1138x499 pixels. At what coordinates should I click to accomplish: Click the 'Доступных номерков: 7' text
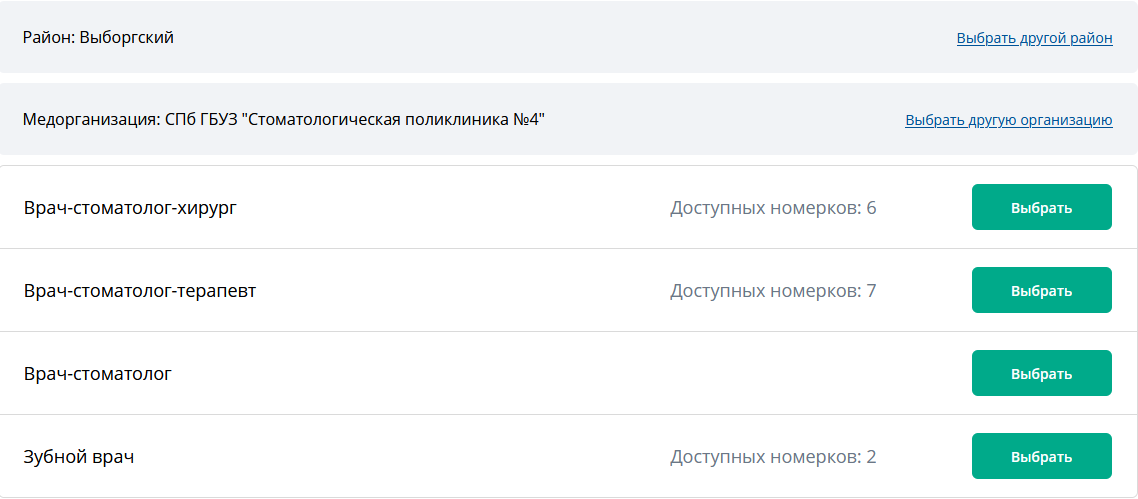pos(772,291)
